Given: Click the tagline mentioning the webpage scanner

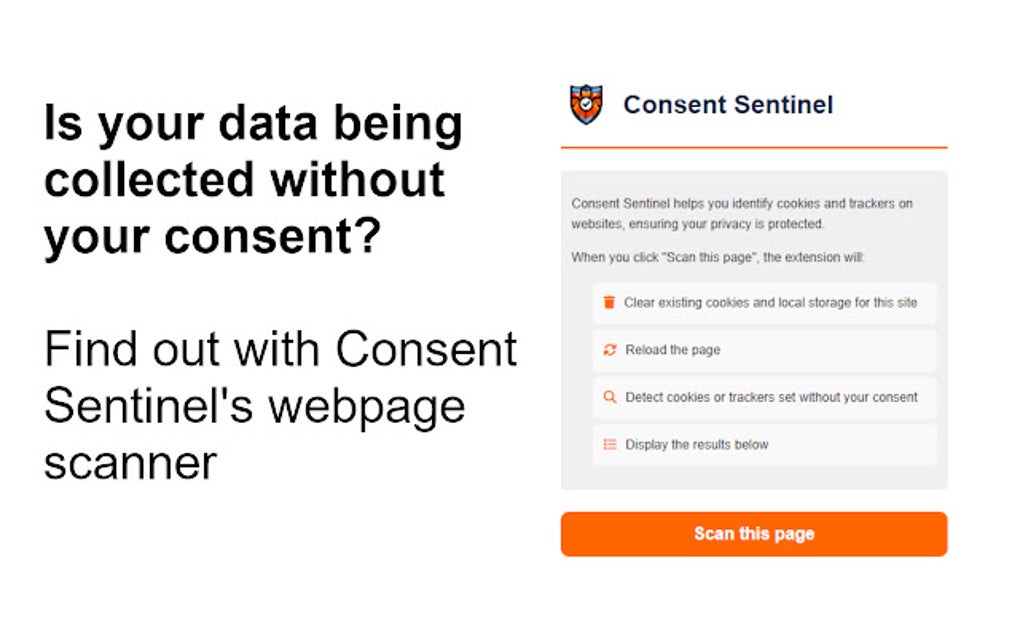Looking at the screenshot, I should pyautogui.click(x=280, y=404).
